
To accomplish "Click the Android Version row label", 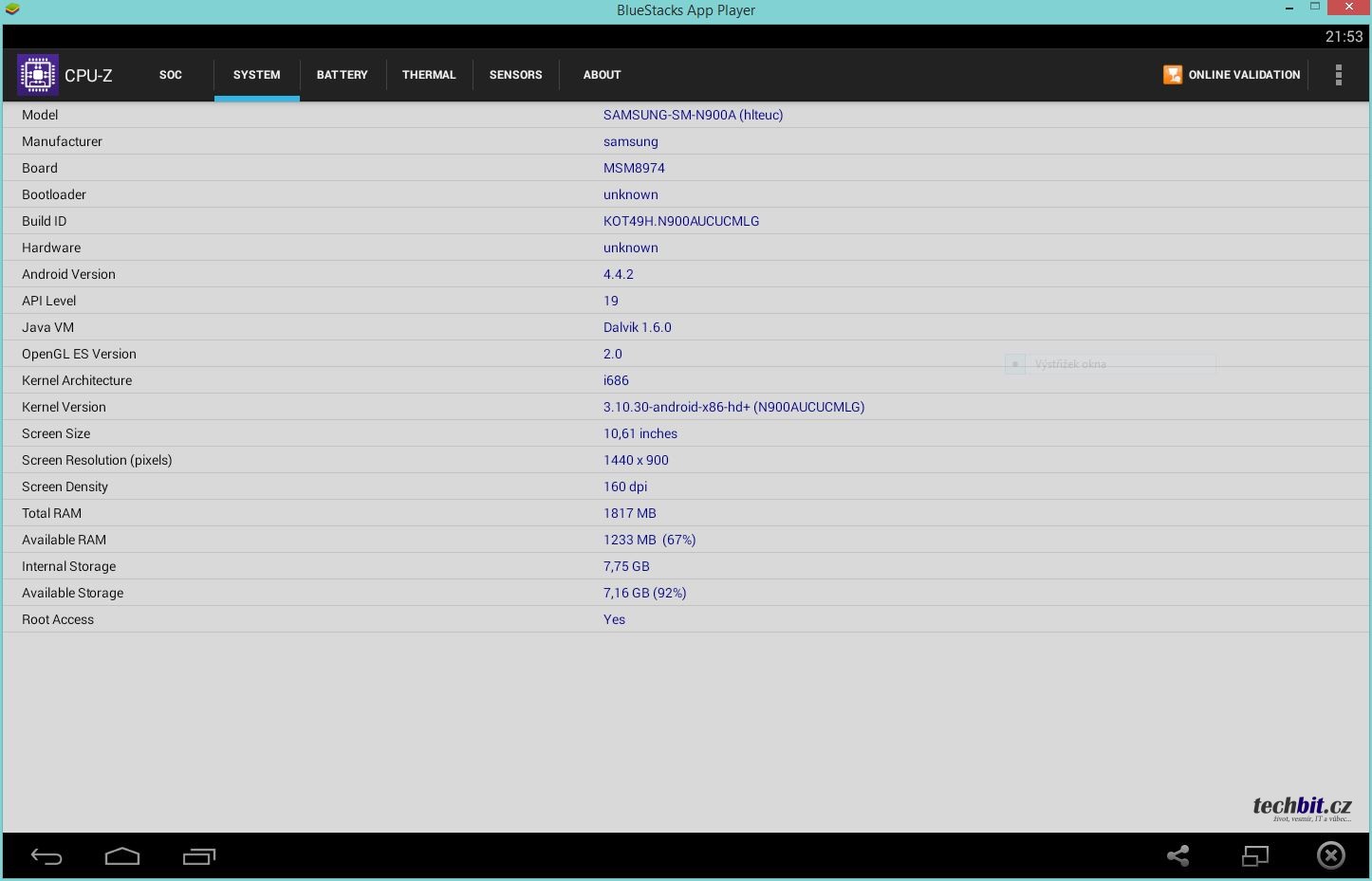I will click(68, 274).
